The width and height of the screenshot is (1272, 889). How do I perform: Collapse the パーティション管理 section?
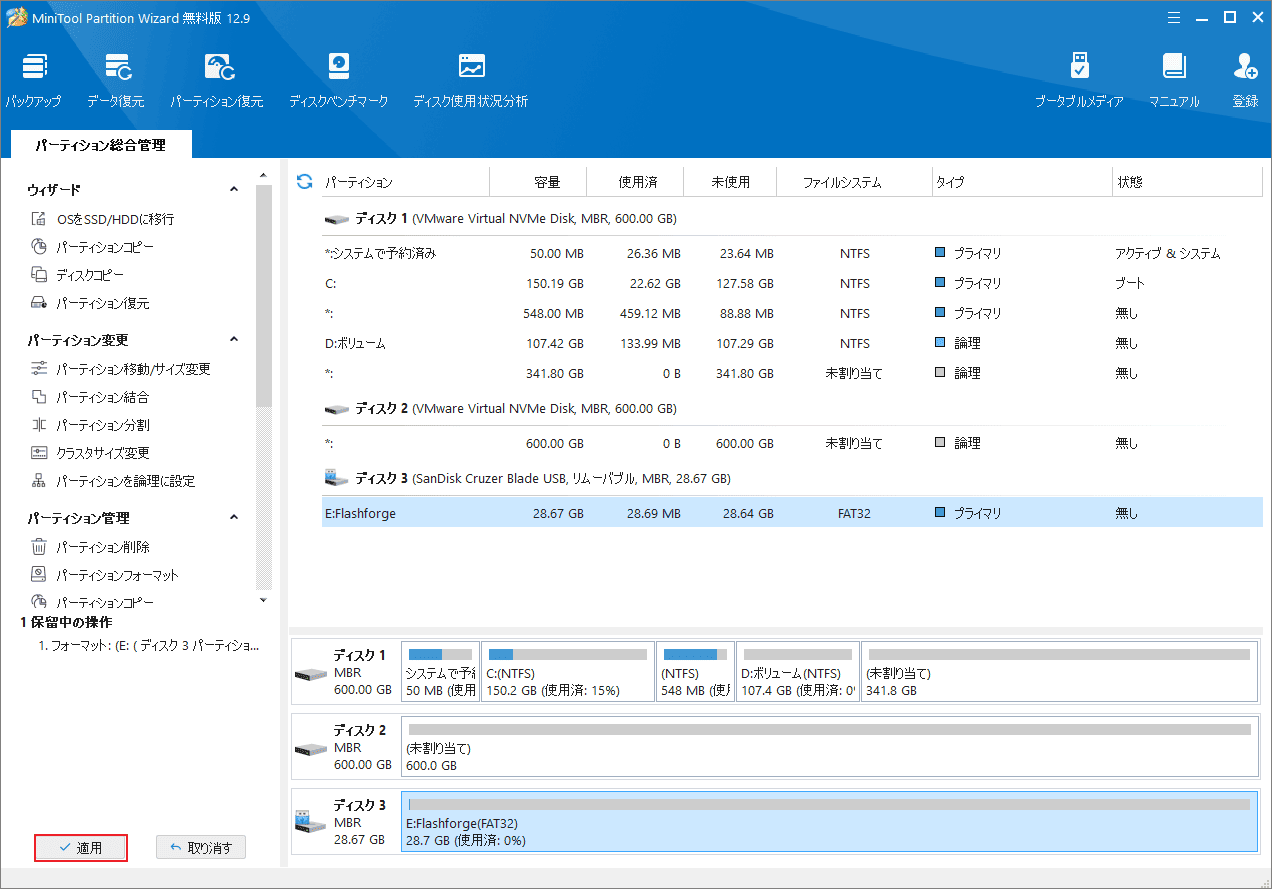pyautogui.click(x=234, y=518)
